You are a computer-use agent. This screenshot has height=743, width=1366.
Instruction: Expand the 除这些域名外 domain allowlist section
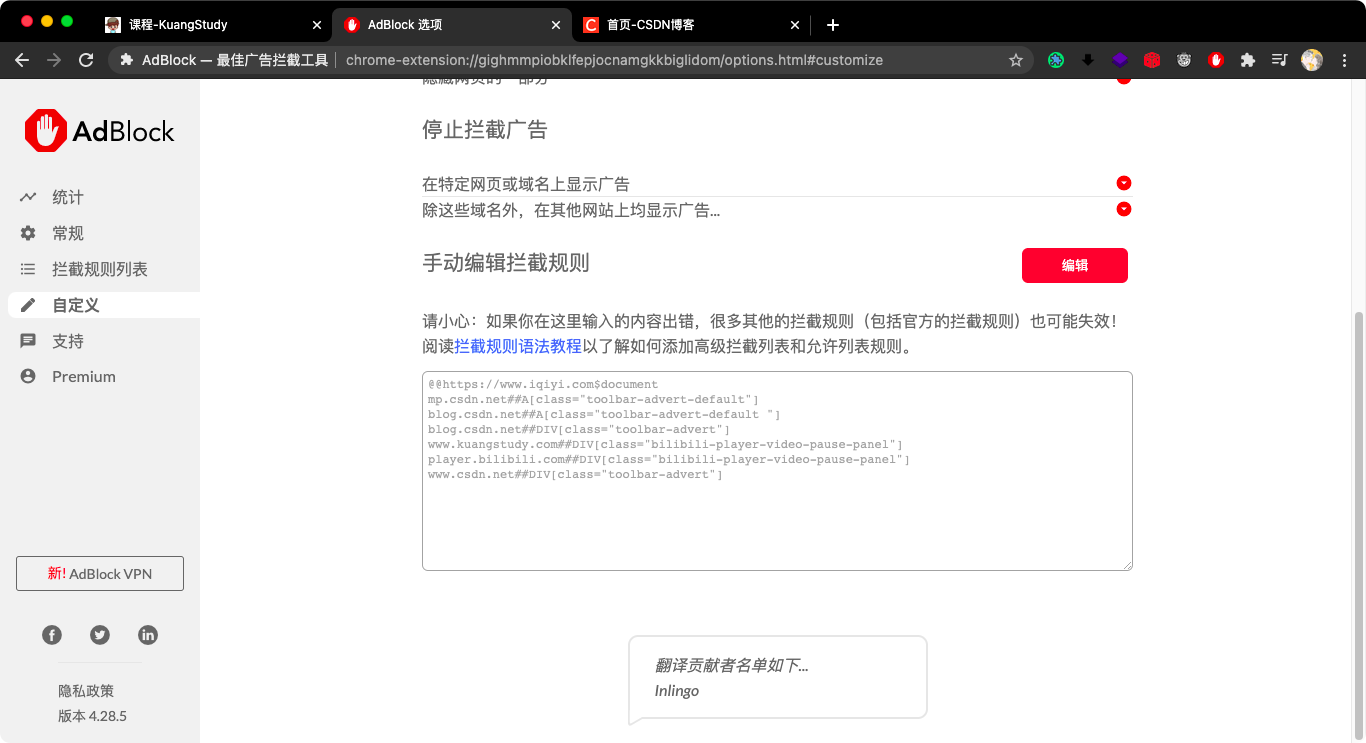[x=1123, y=209]
